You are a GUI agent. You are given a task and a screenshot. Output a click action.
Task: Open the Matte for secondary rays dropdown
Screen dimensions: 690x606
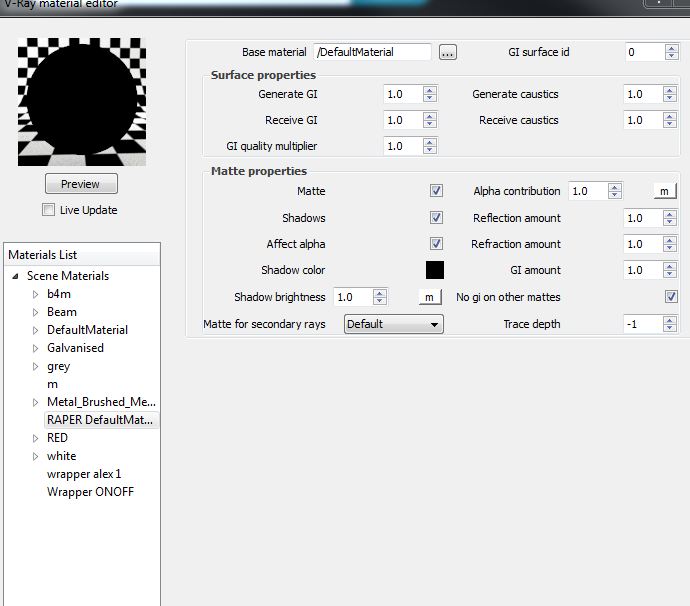click(x=394, y=324)
